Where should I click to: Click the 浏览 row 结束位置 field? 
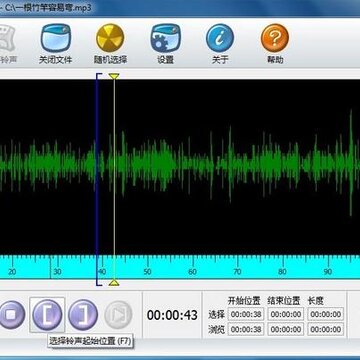[286, 329]
